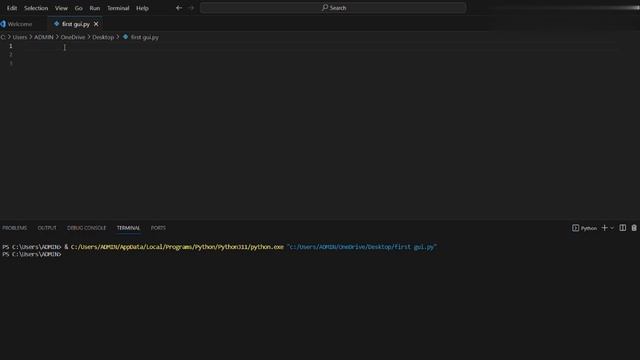Open the DEBUG CONSOLE panel tab
The height and width of the screenshot is (360, 640).
click(x=87, y=228)
